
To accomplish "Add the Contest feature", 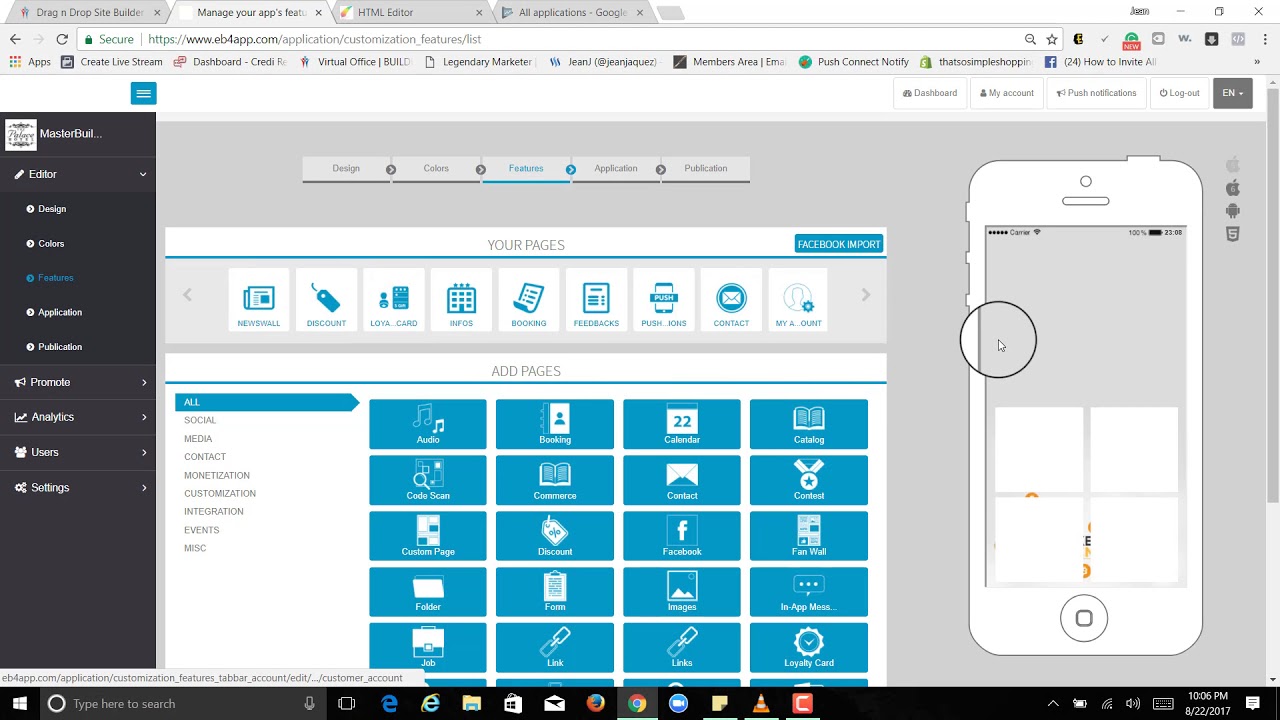I will 808,480.
